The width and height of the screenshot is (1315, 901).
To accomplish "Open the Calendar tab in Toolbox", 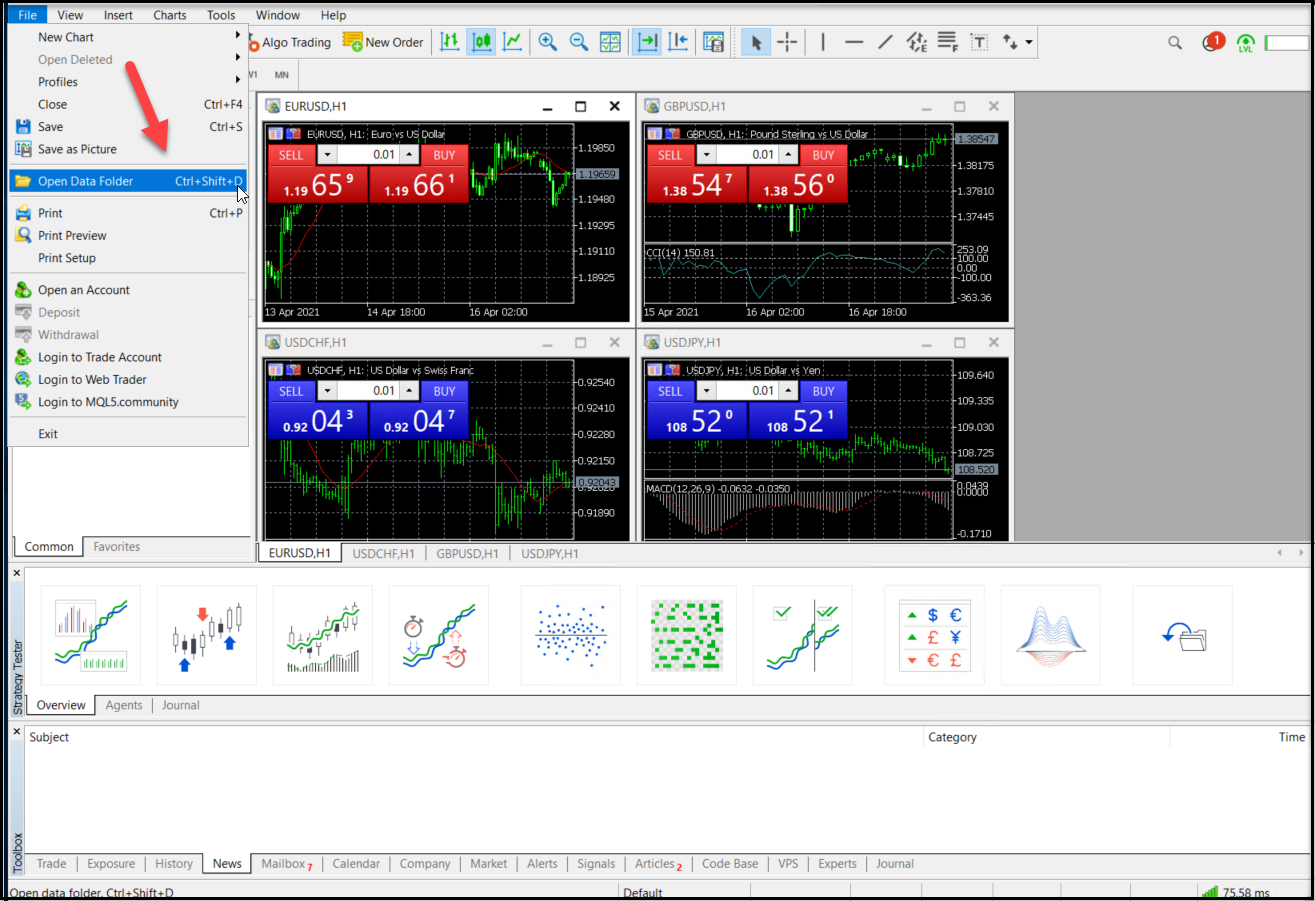I will 356,864.
